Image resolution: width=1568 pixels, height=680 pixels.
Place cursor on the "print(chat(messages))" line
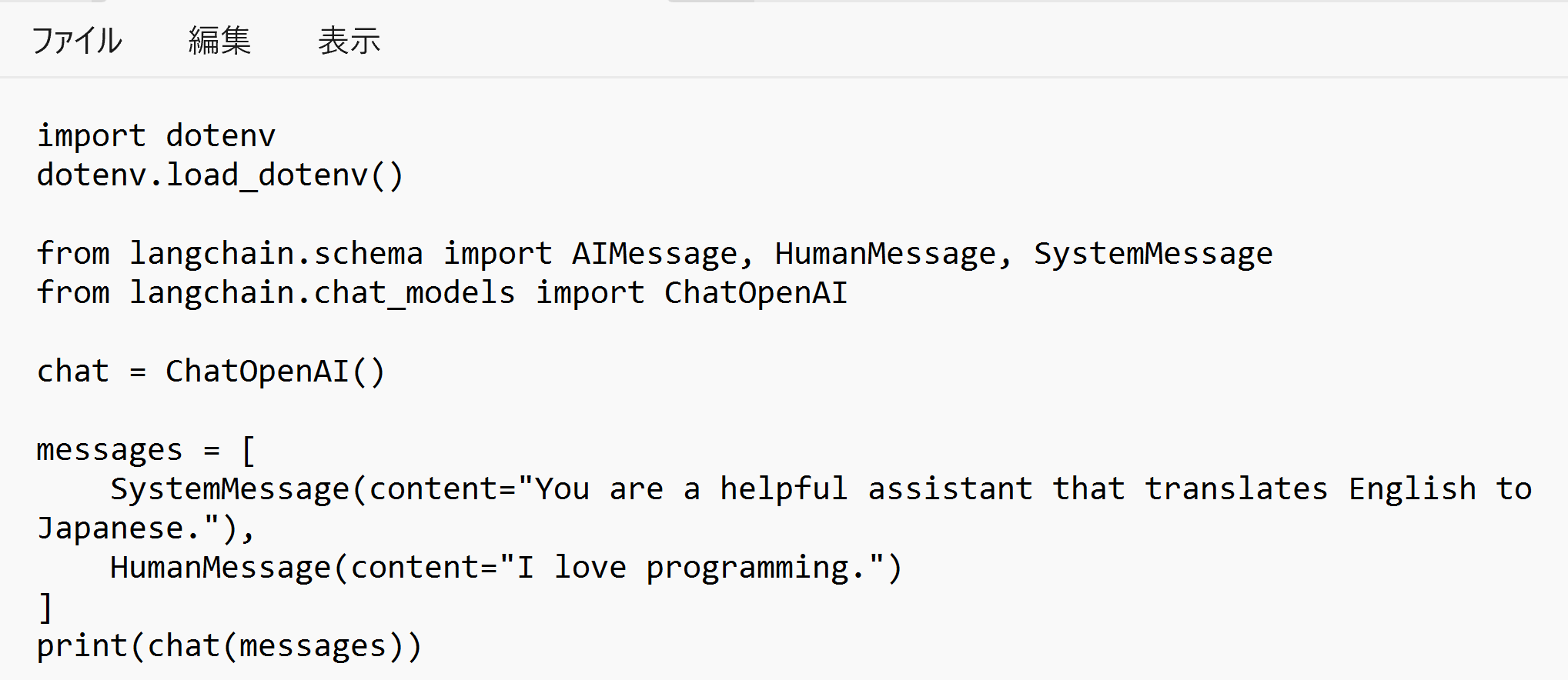(229, 646)
